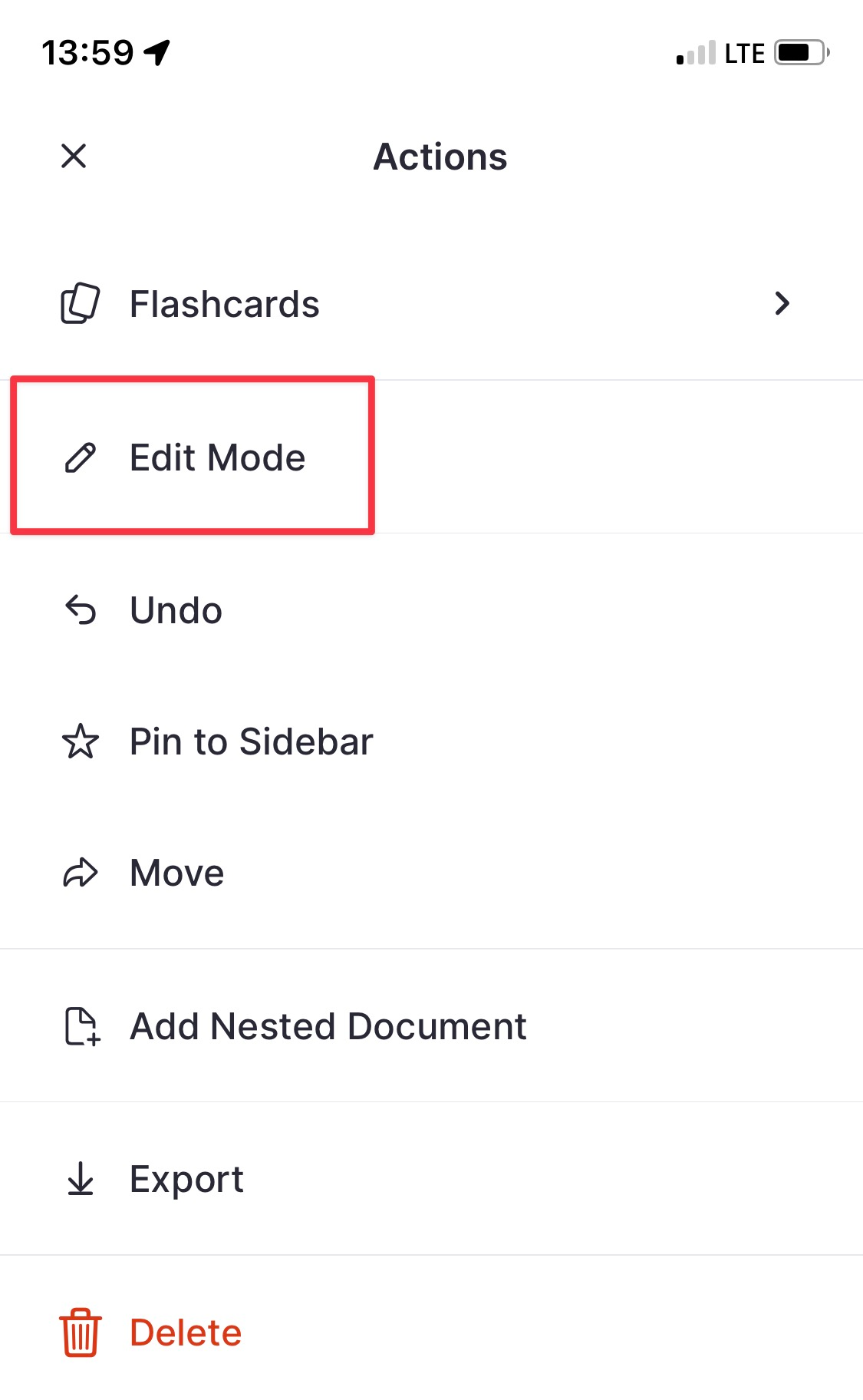Image resolution: width=863 pixels, height=1400 pixels.
Task: Select Add Nested Document text
Action: (328, 1026)
